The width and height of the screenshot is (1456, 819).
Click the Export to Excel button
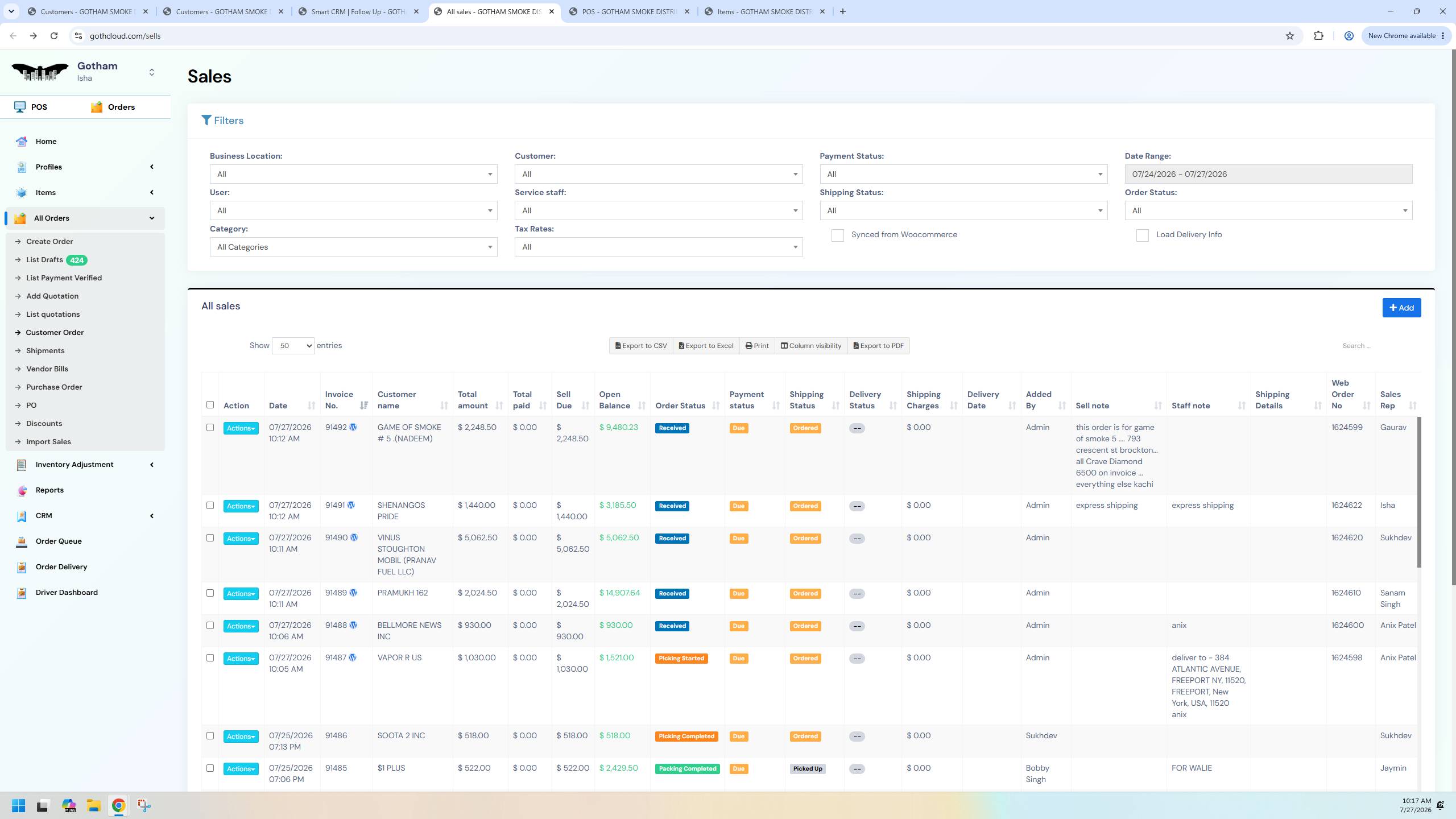706,346
